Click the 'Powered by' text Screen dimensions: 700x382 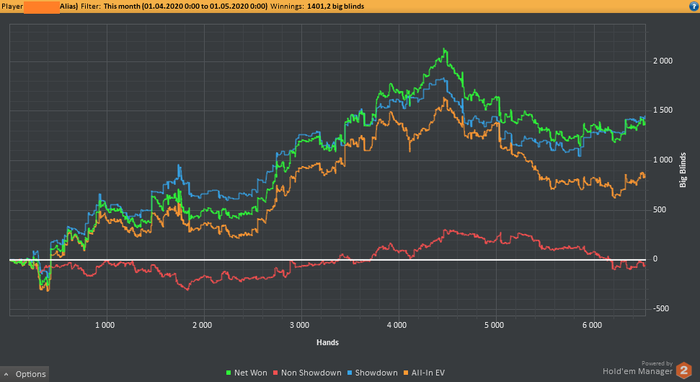(x=657, y=363)
